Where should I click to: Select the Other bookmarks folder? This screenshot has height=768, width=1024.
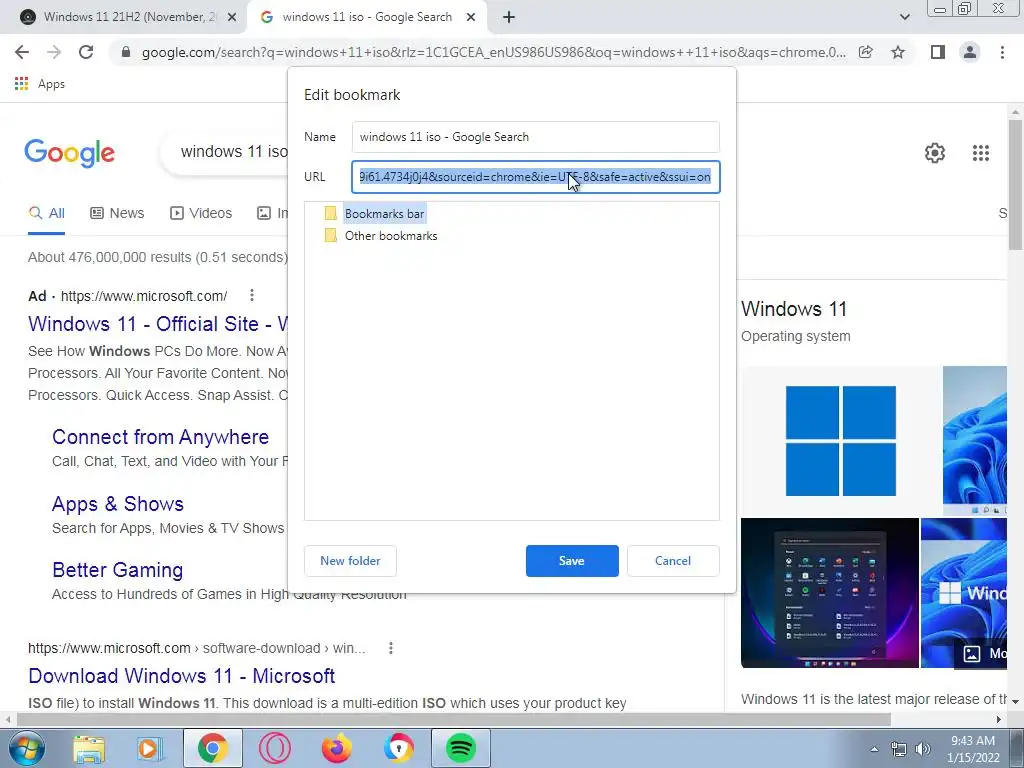click(381, 236)
